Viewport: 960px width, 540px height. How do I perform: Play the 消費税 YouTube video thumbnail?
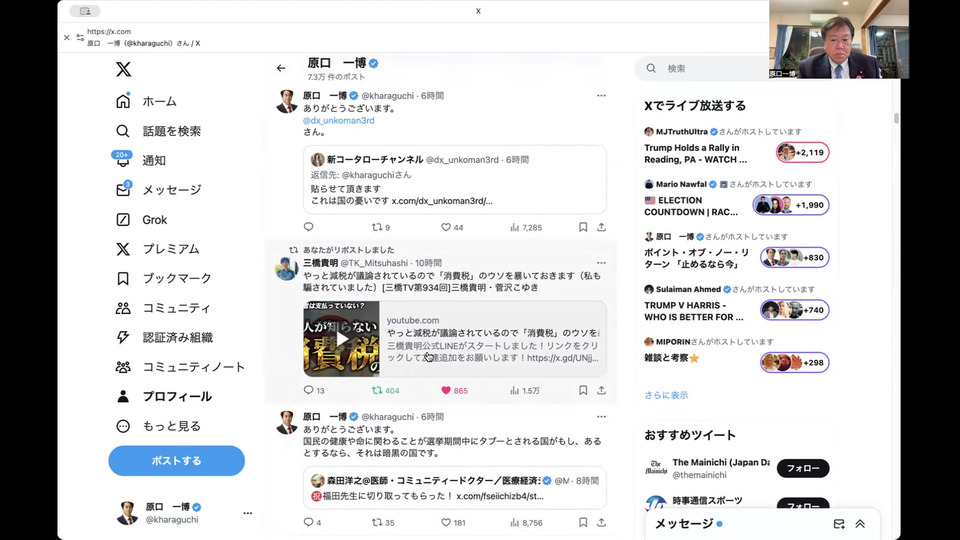(342, 339)
